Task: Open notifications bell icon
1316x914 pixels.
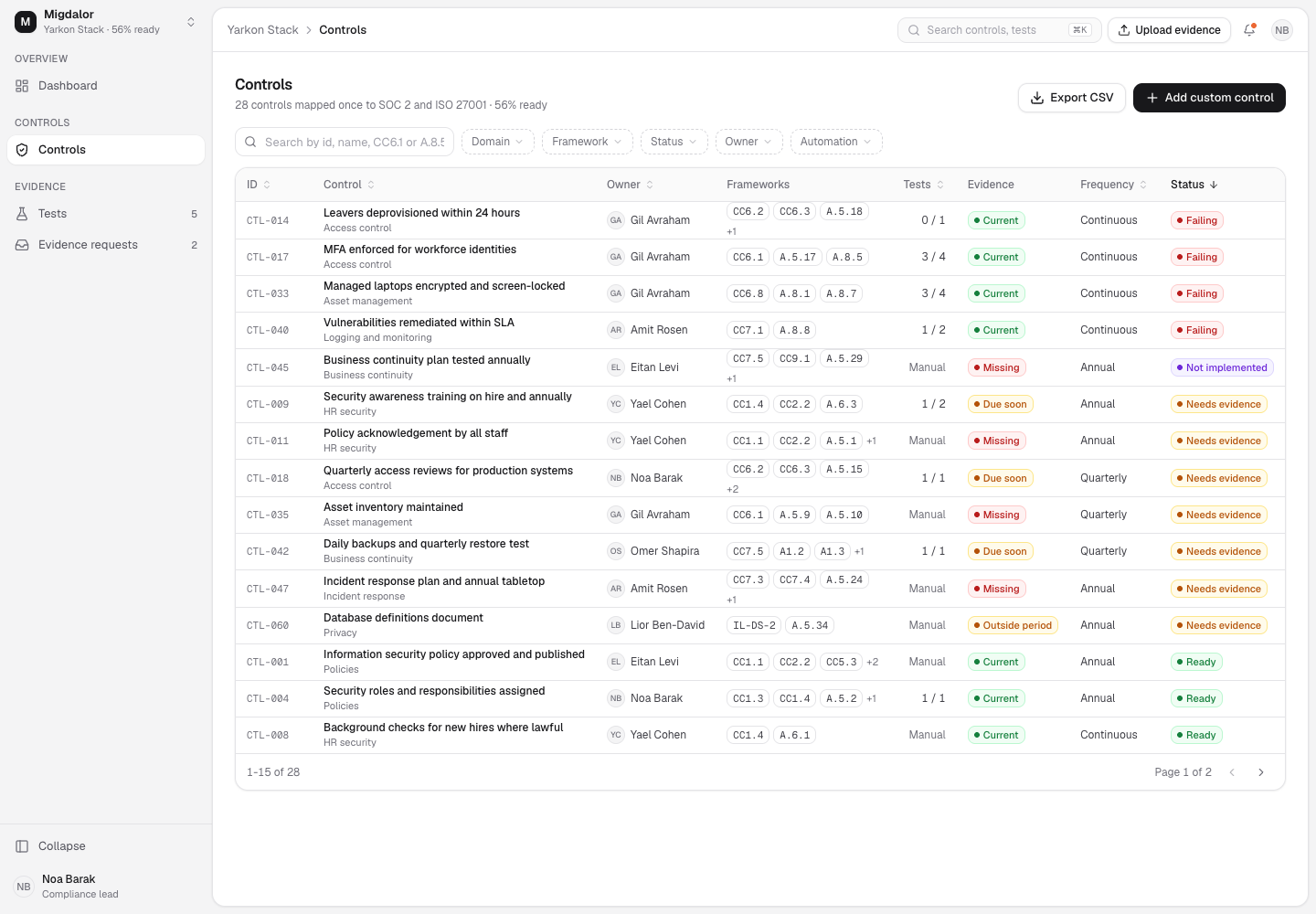Action: [1249, 30]
